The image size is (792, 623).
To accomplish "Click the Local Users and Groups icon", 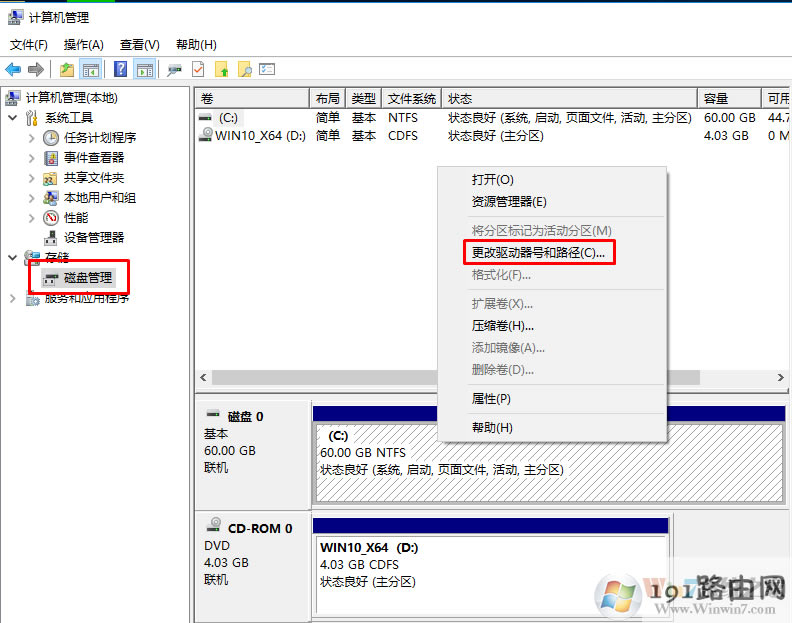I will (51, 198).
